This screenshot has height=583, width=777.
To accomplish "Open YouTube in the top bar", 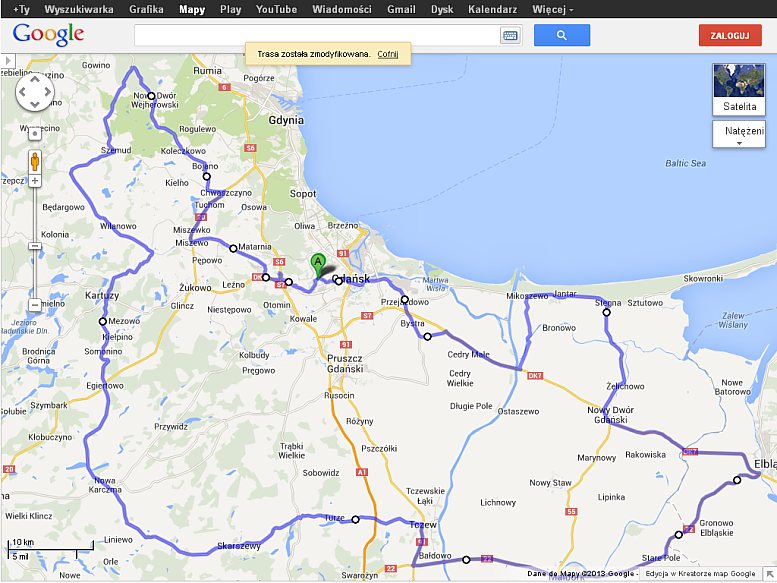I will pos(277,9).
